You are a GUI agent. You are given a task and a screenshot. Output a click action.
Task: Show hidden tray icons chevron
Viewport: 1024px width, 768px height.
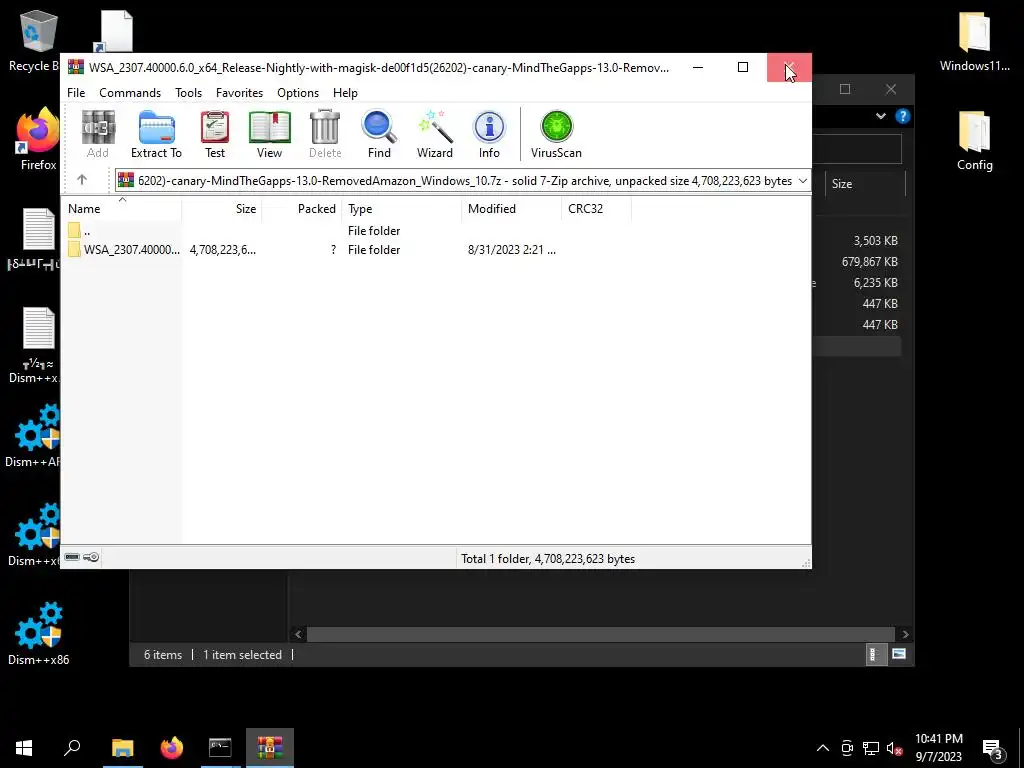[x=823, y=748]
